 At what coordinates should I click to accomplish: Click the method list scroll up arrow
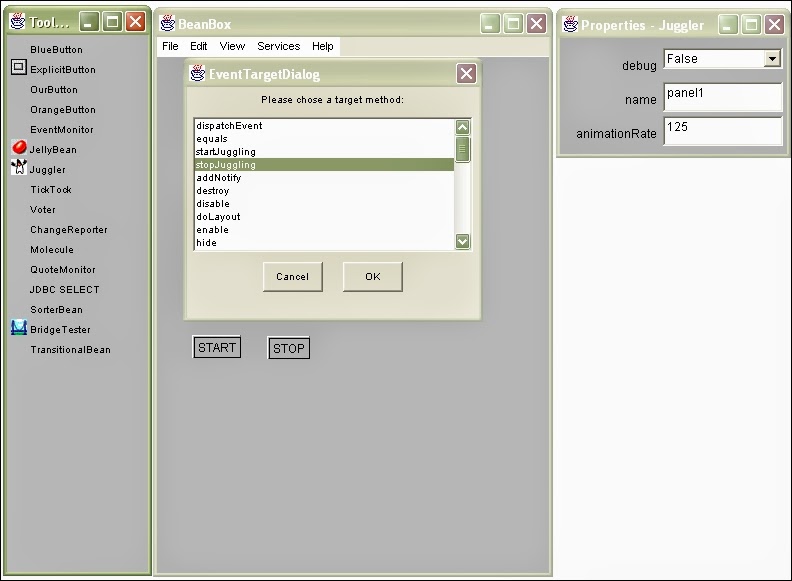pyautogui.click(x=462, y=127)
